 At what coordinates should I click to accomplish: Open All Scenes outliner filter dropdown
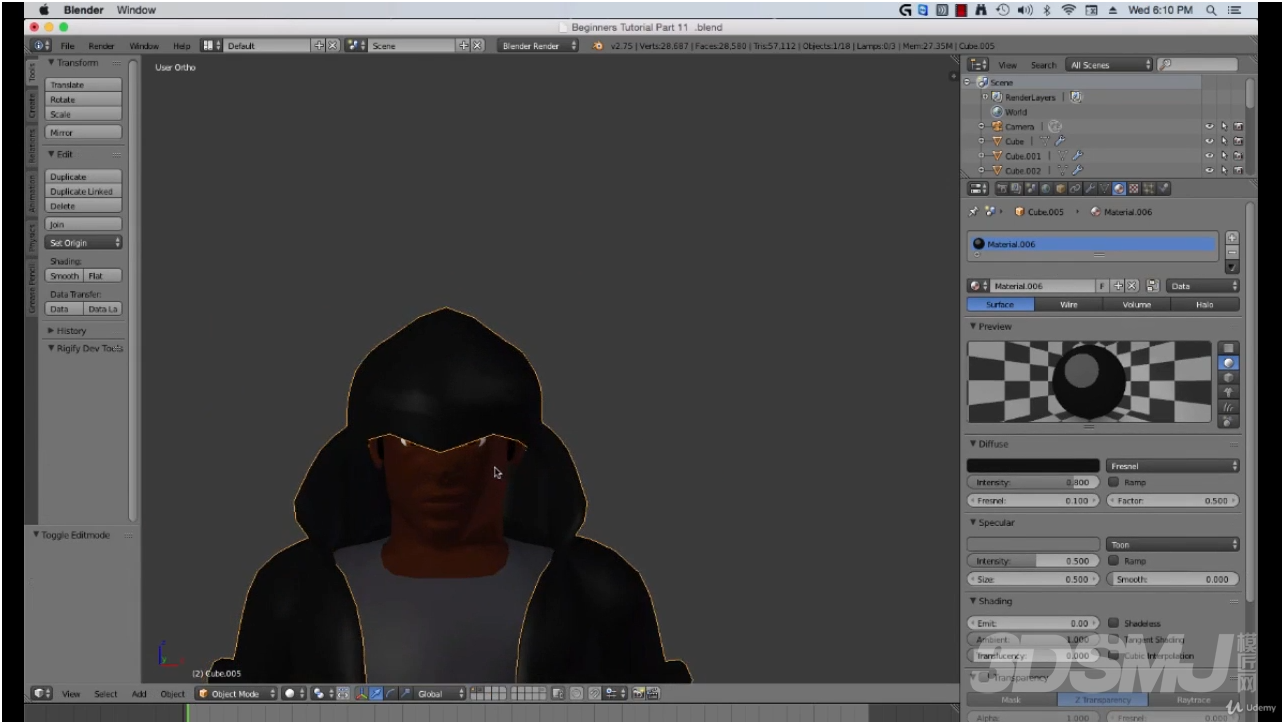(x=1109, y=65)
